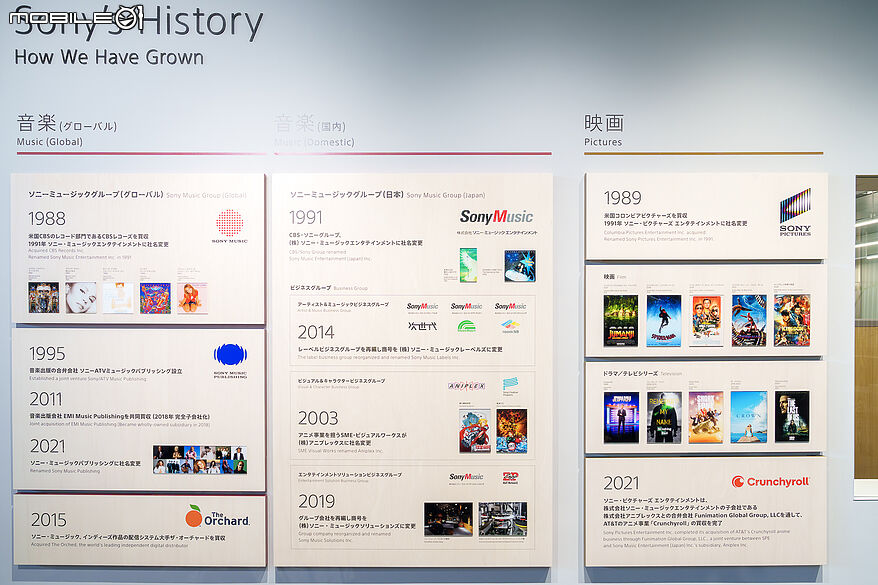Click the SonyMusic logo in 2019 section
878x585 pixels.
[466, 477]
